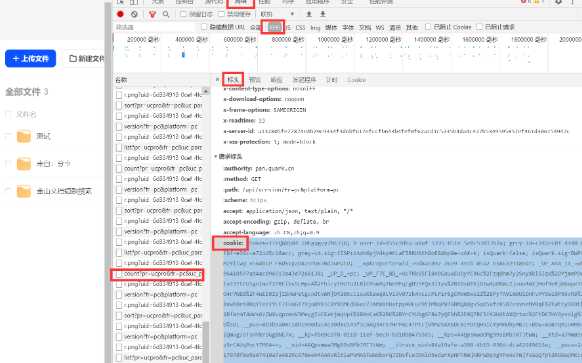Image resolution: width=582 pixels, height=363 pixels.
Task: Clear the network log with the clear icon
Action: (x=134, y=14)
